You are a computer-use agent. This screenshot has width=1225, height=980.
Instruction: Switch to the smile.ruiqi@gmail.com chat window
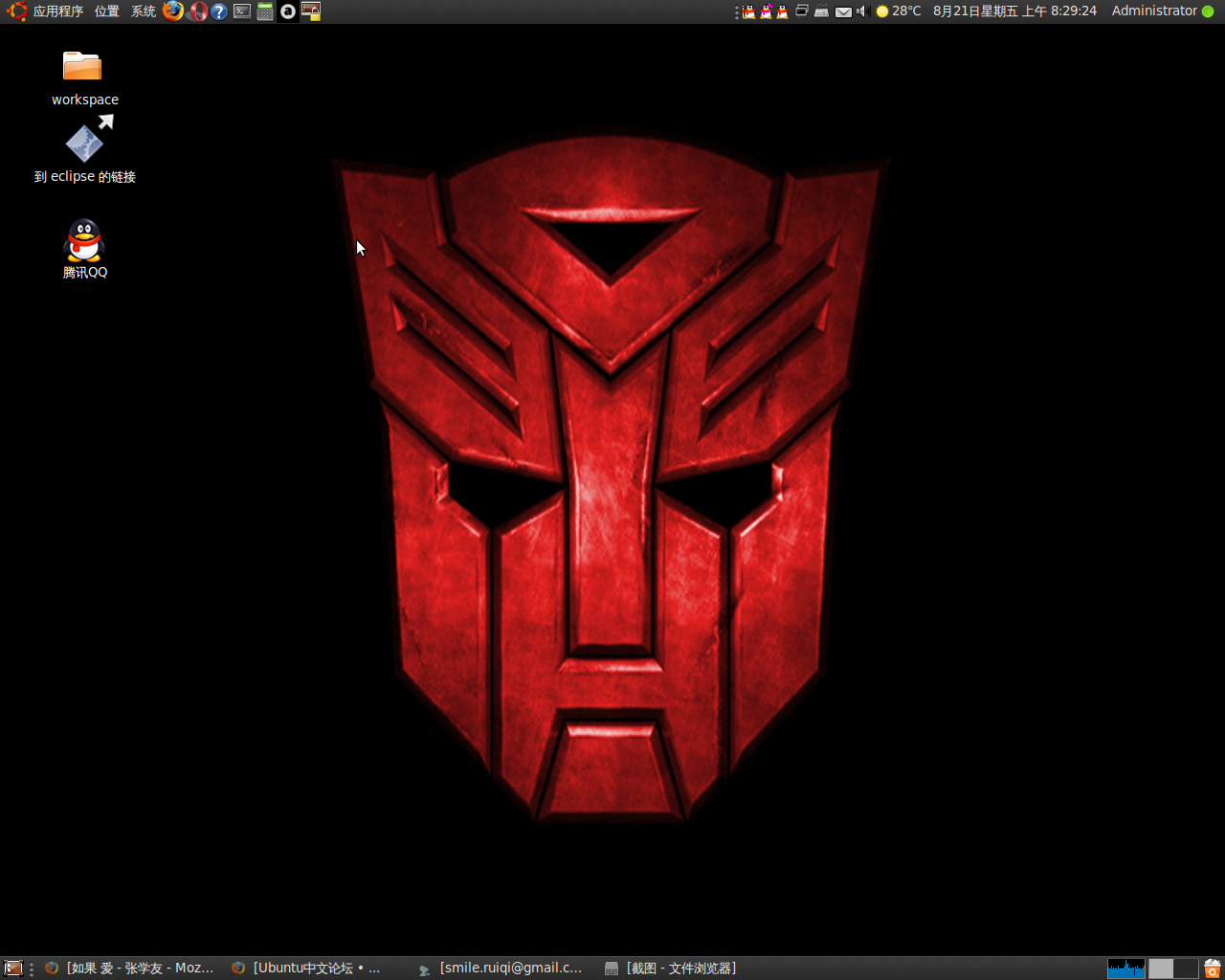tap(501, 969)
